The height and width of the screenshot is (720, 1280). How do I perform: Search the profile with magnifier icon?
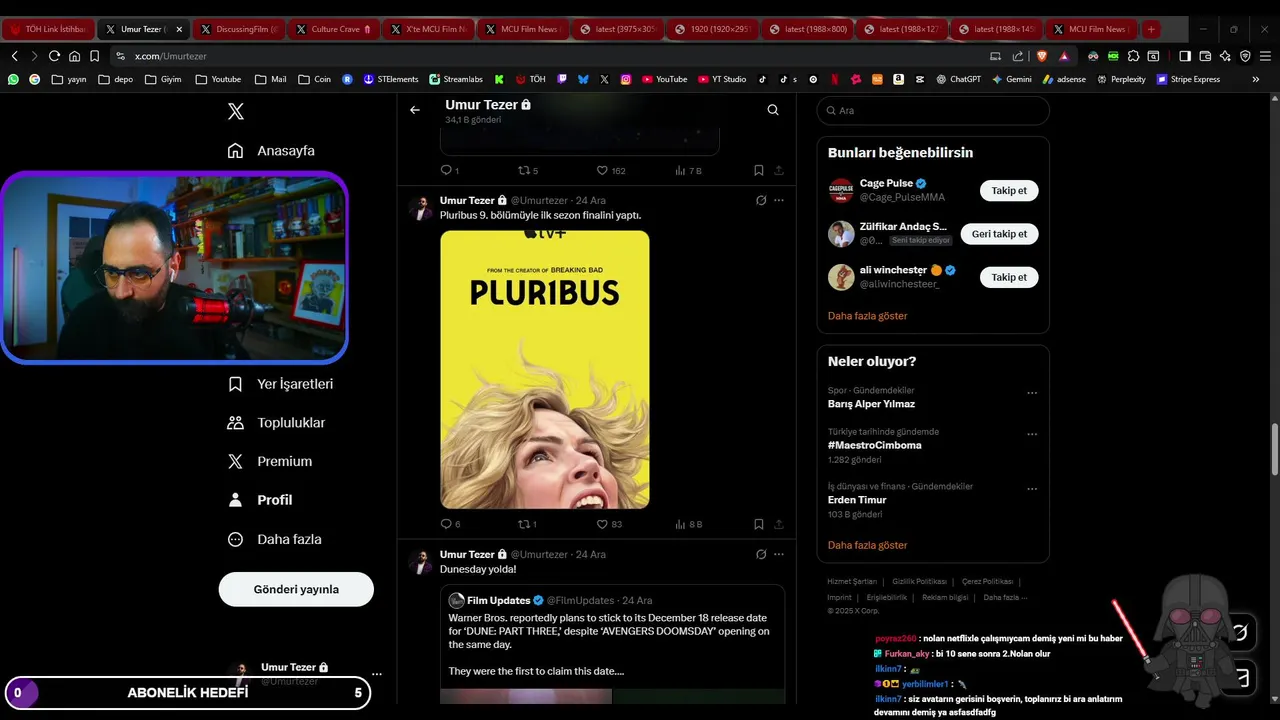(773, 110)
